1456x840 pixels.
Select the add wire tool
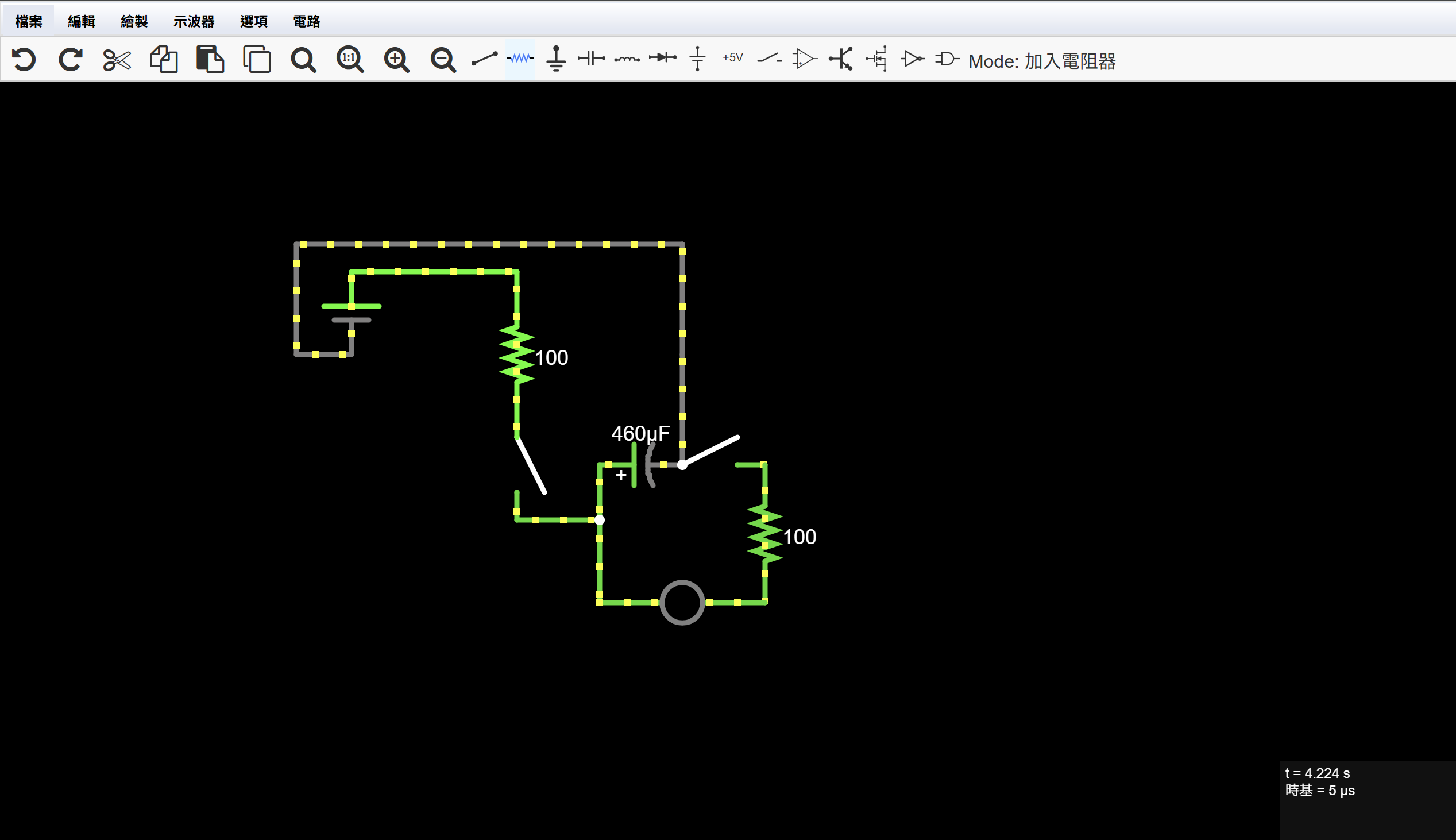coord(484,58)
